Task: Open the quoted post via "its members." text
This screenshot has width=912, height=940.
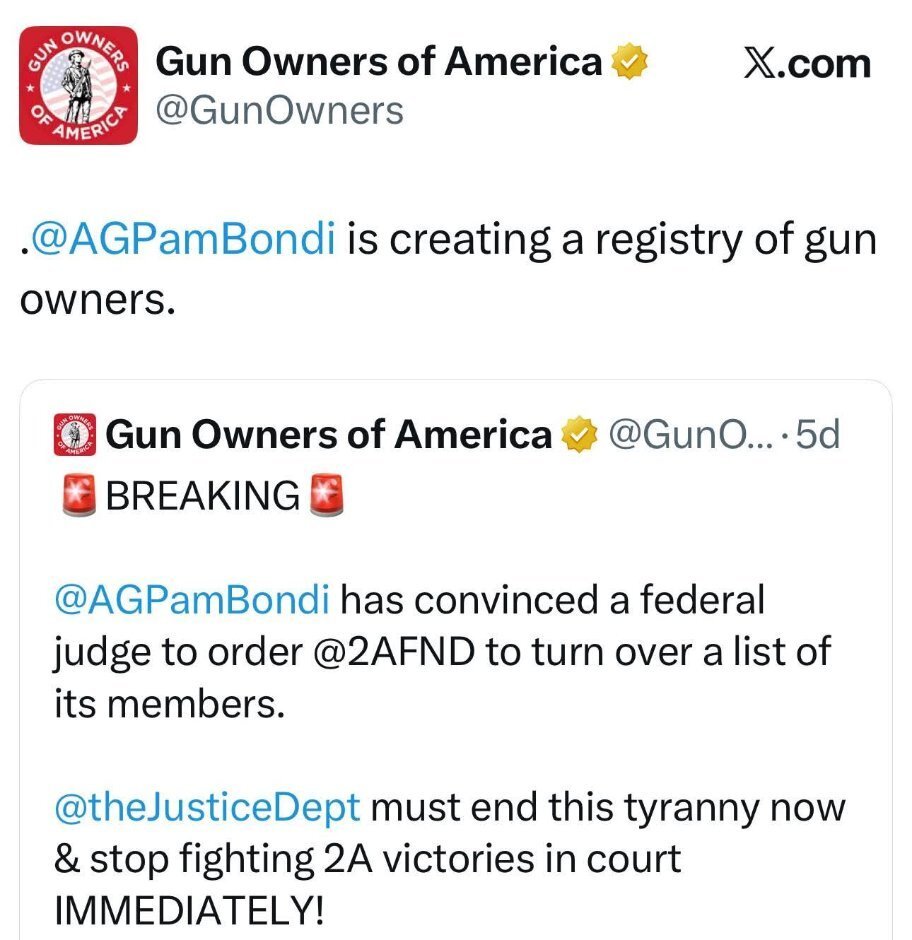Action: point(169,703)
